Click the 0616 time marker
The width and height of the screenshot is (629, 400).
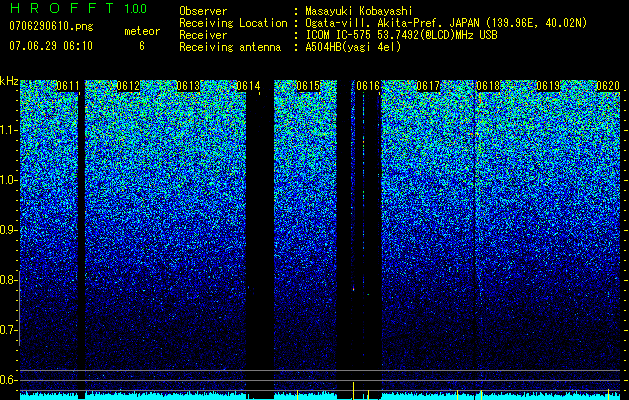(x=368, y=86)
